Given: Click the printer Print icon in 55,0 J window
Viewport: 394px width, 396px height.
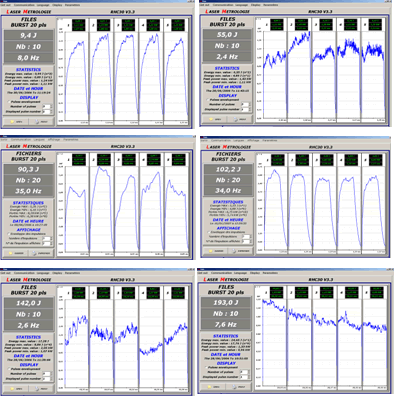Looking at the screenshot, I should pos(235,119).
